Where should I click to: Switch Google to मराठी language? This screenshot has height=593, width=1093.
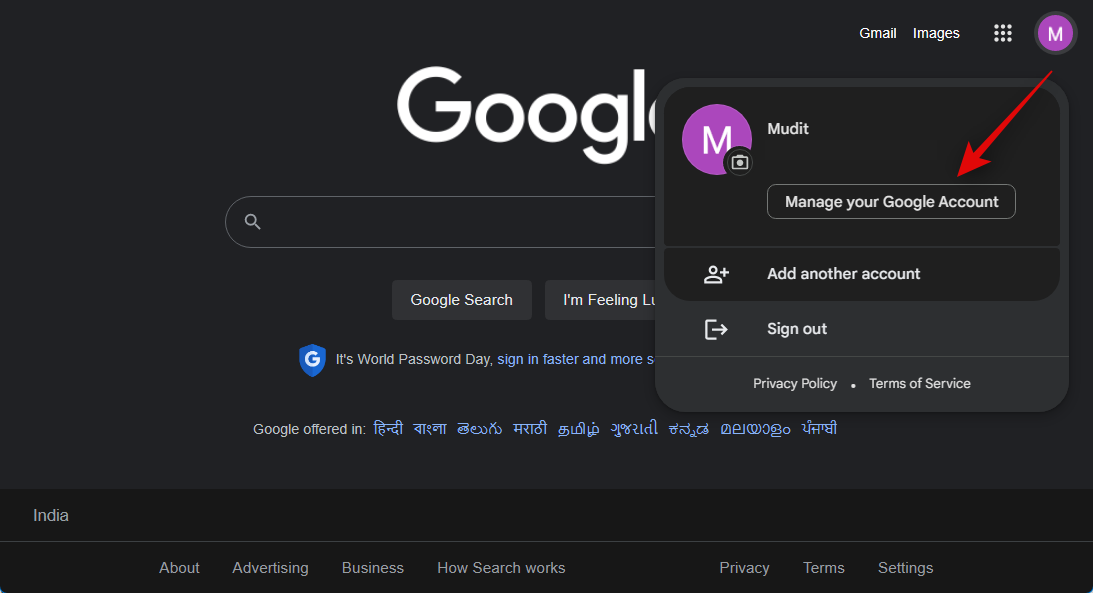tap(530, 429)
